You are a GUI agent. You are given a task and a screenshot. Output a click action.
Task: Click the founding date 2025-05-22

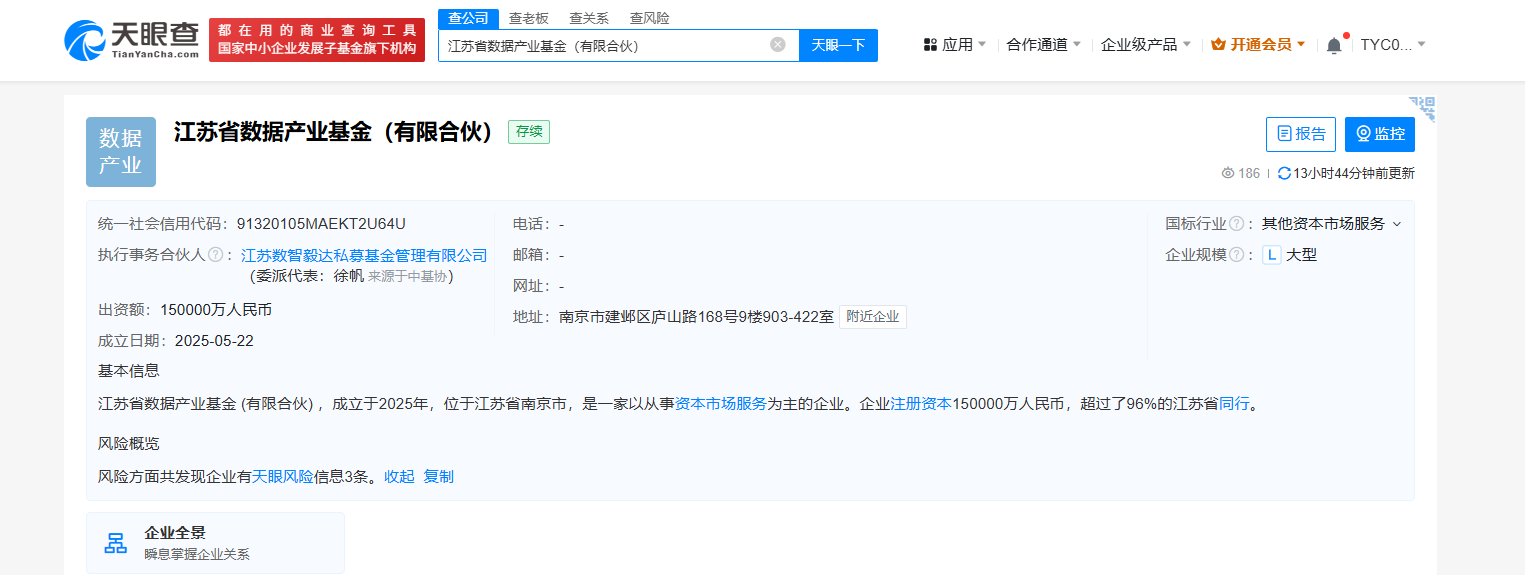214,340
